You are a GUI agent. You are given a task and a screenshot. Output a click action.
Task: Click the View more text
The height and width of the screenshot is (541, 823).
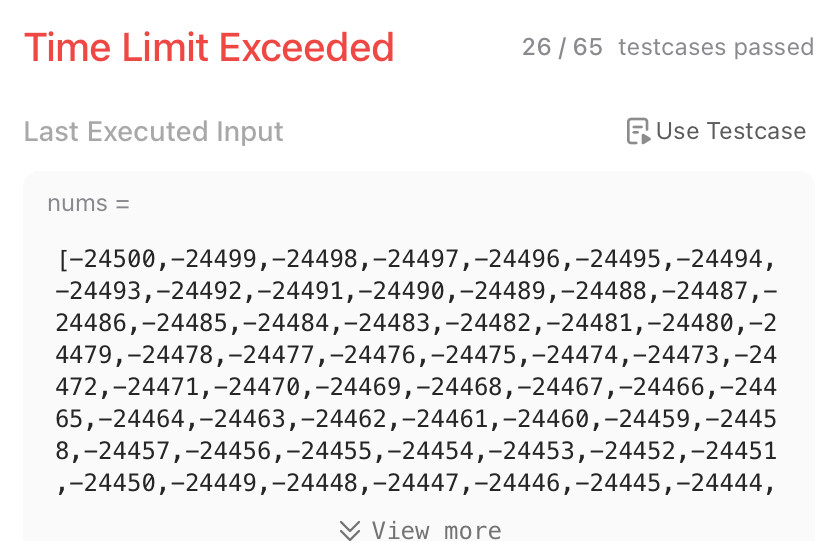(x=436, y=531)
